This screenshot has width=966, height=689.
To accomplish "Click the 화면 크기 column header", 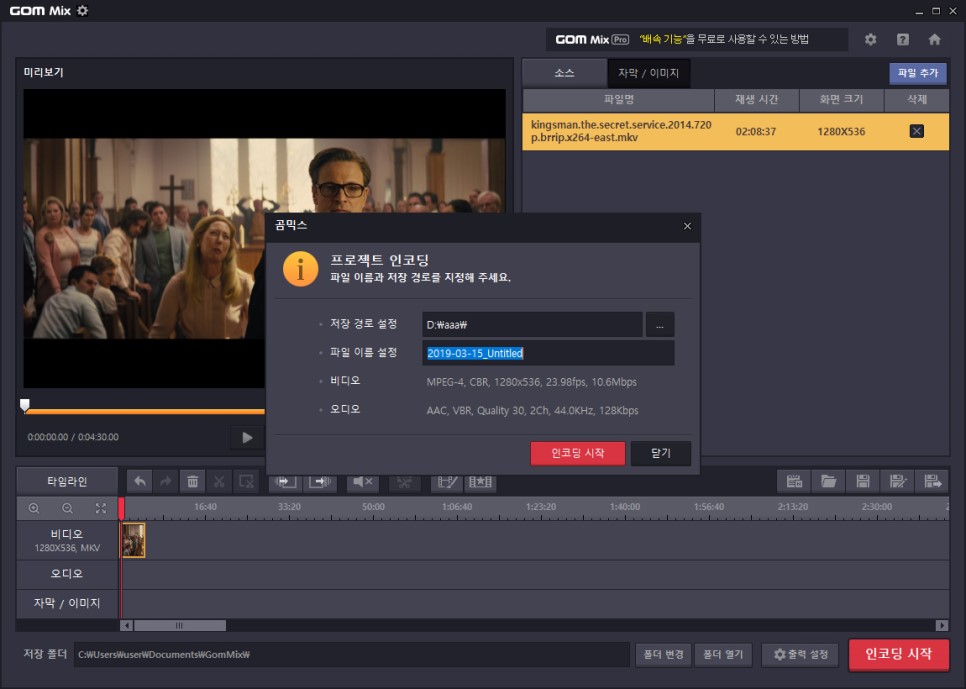I will [x=842, y=100].
